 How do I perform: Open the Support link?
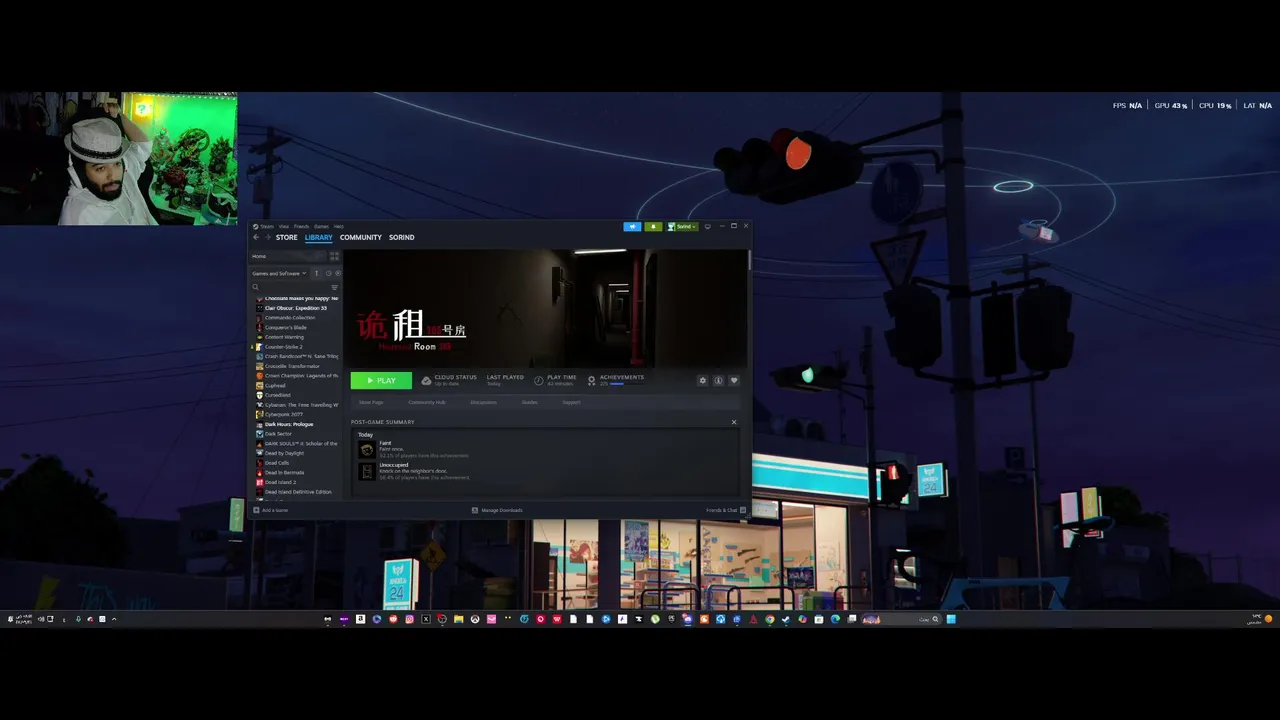571,402
